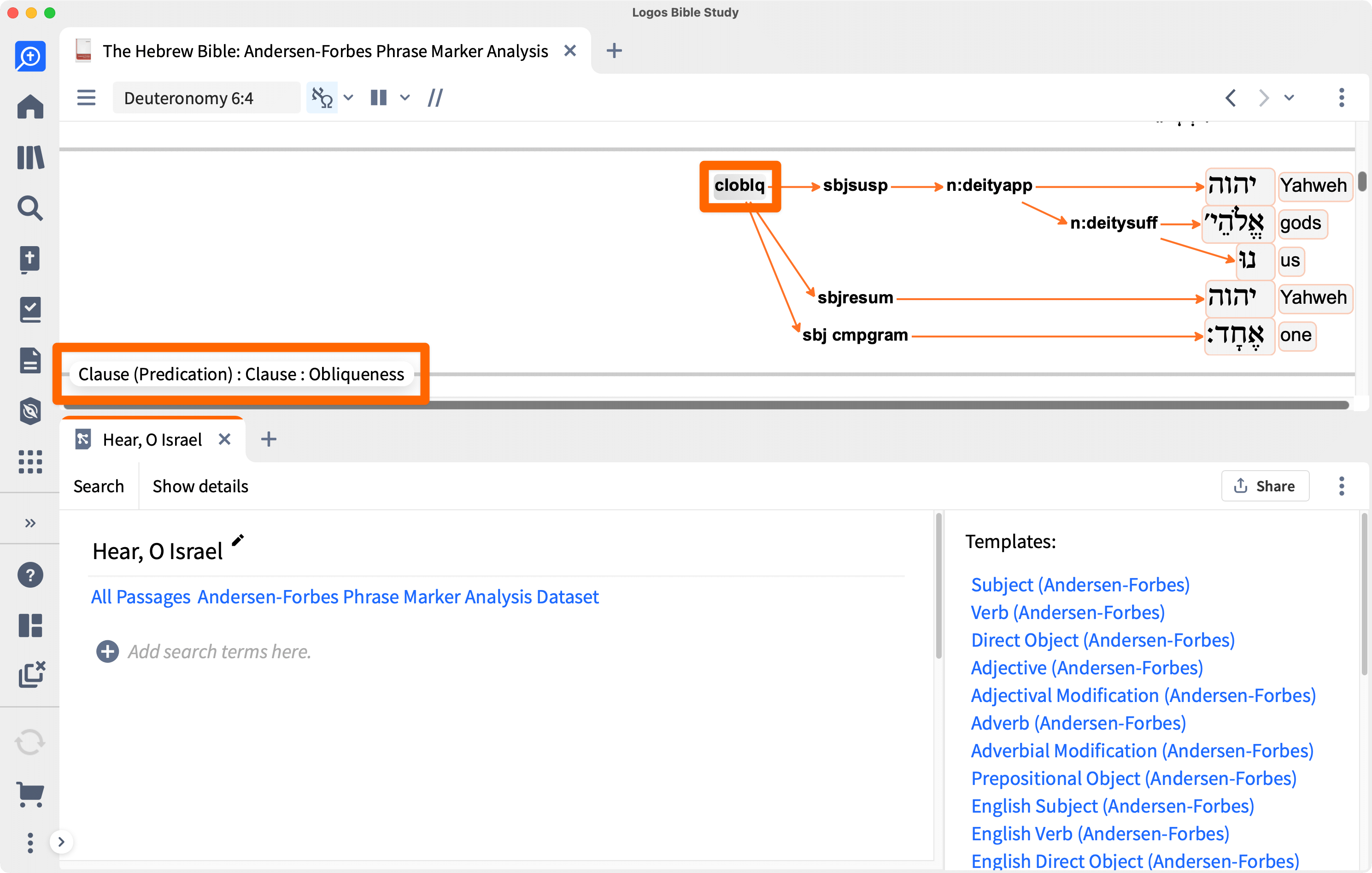1372x873 pixels.
Task: Open the Library icon in sidebar
Action: [x=30, y=157]
